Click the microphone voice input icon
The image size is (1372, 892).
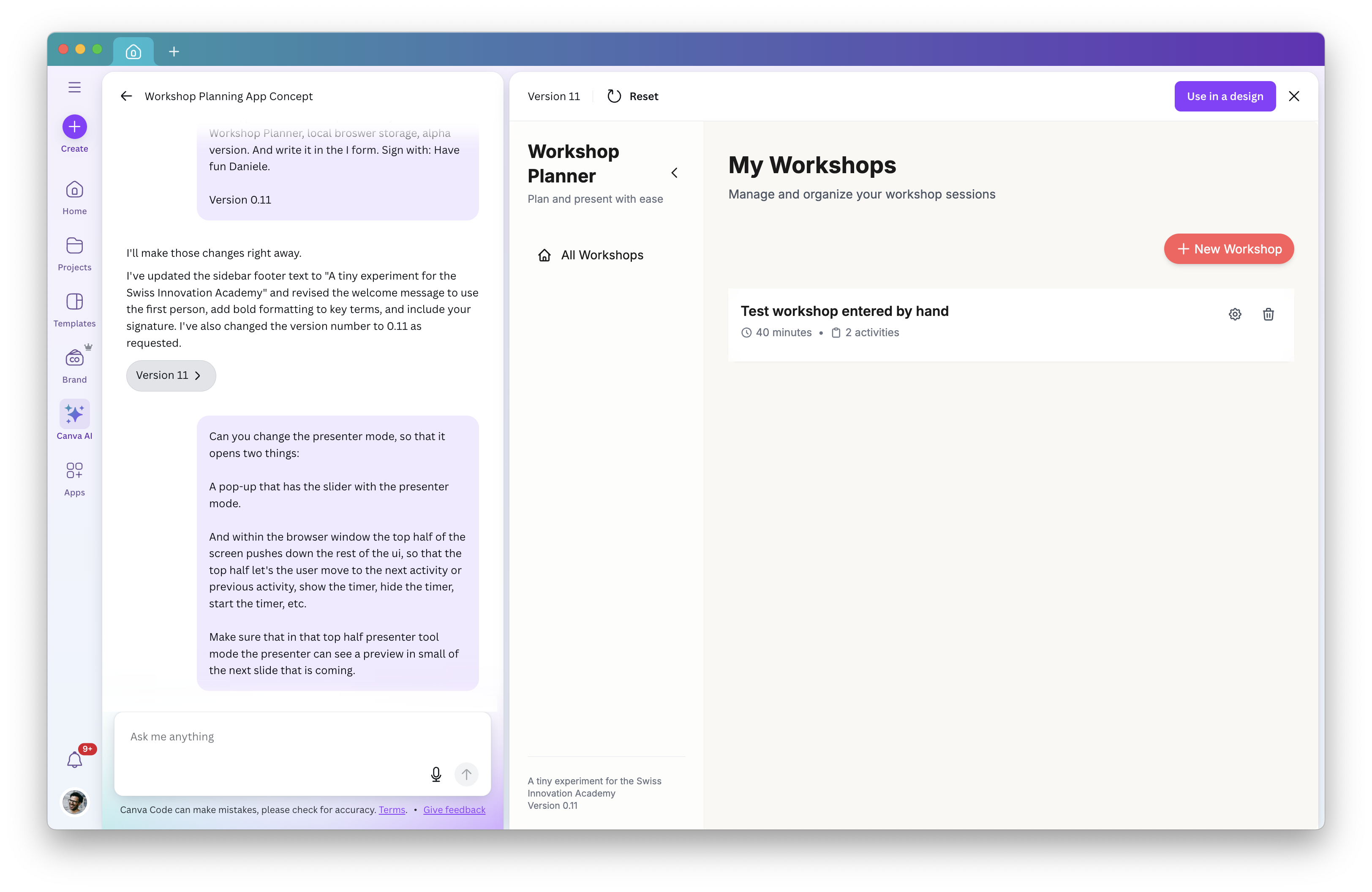436,774
